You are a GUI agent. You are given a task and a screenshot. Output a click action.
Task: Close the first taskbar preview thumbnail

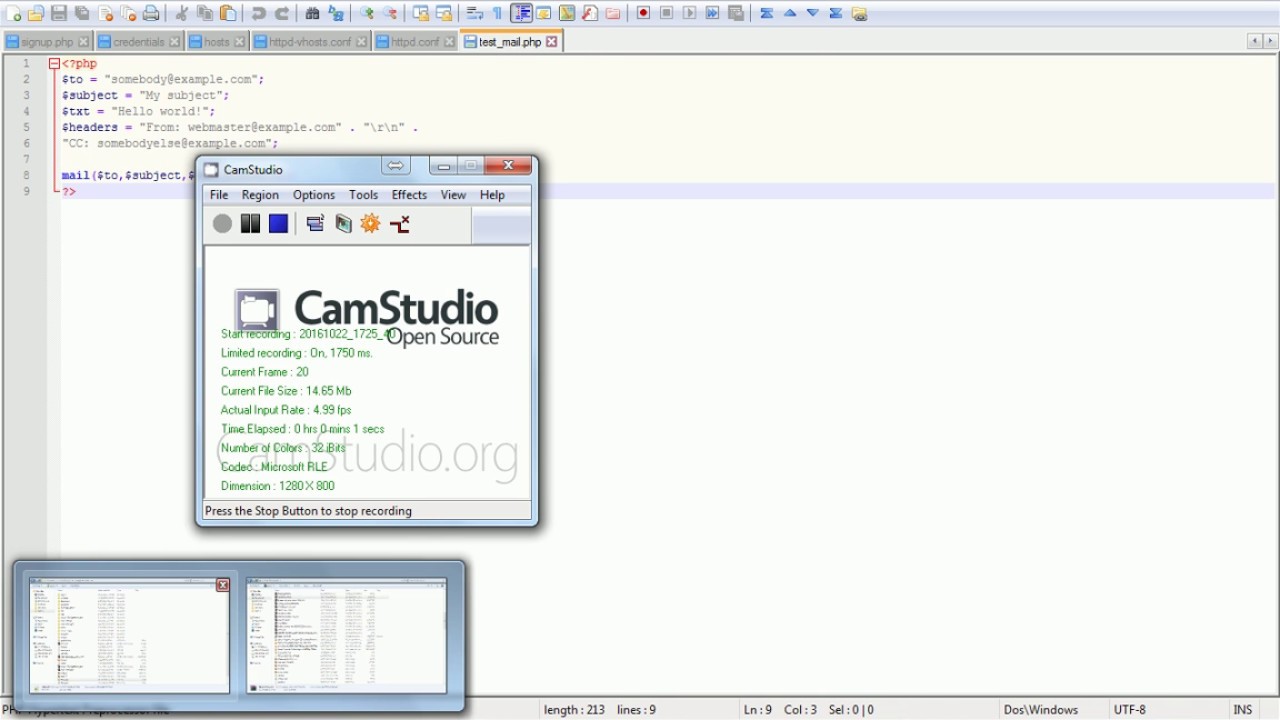pos(223,585)
